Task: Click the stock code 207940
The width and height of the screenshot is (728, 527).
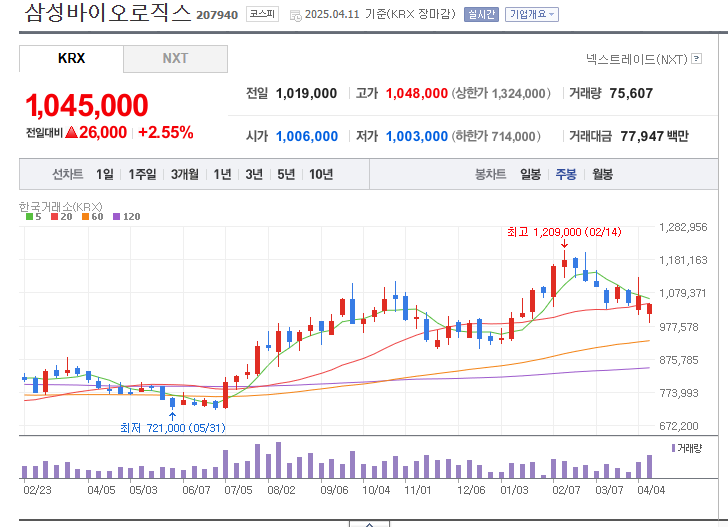Action: click(x=217, y=15)
